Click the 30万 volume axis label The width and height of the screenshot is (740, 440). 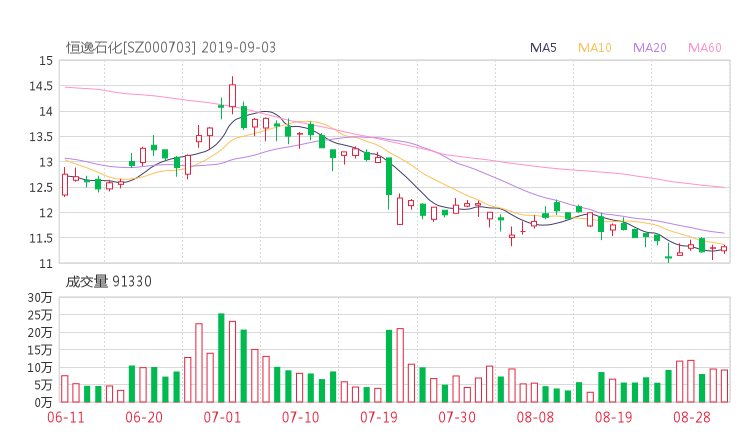(x=40, y=298)
